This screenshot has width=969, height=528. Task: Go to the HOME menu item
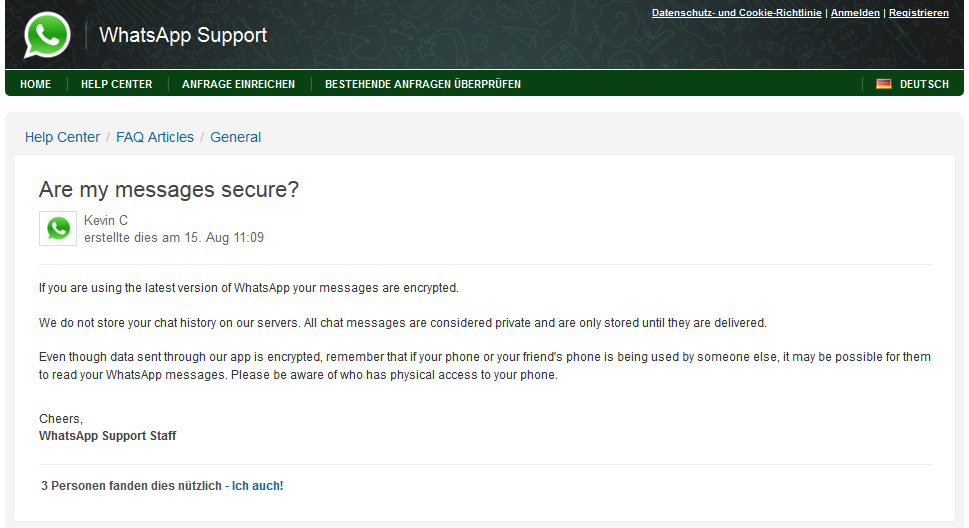(x=35, y=84)
